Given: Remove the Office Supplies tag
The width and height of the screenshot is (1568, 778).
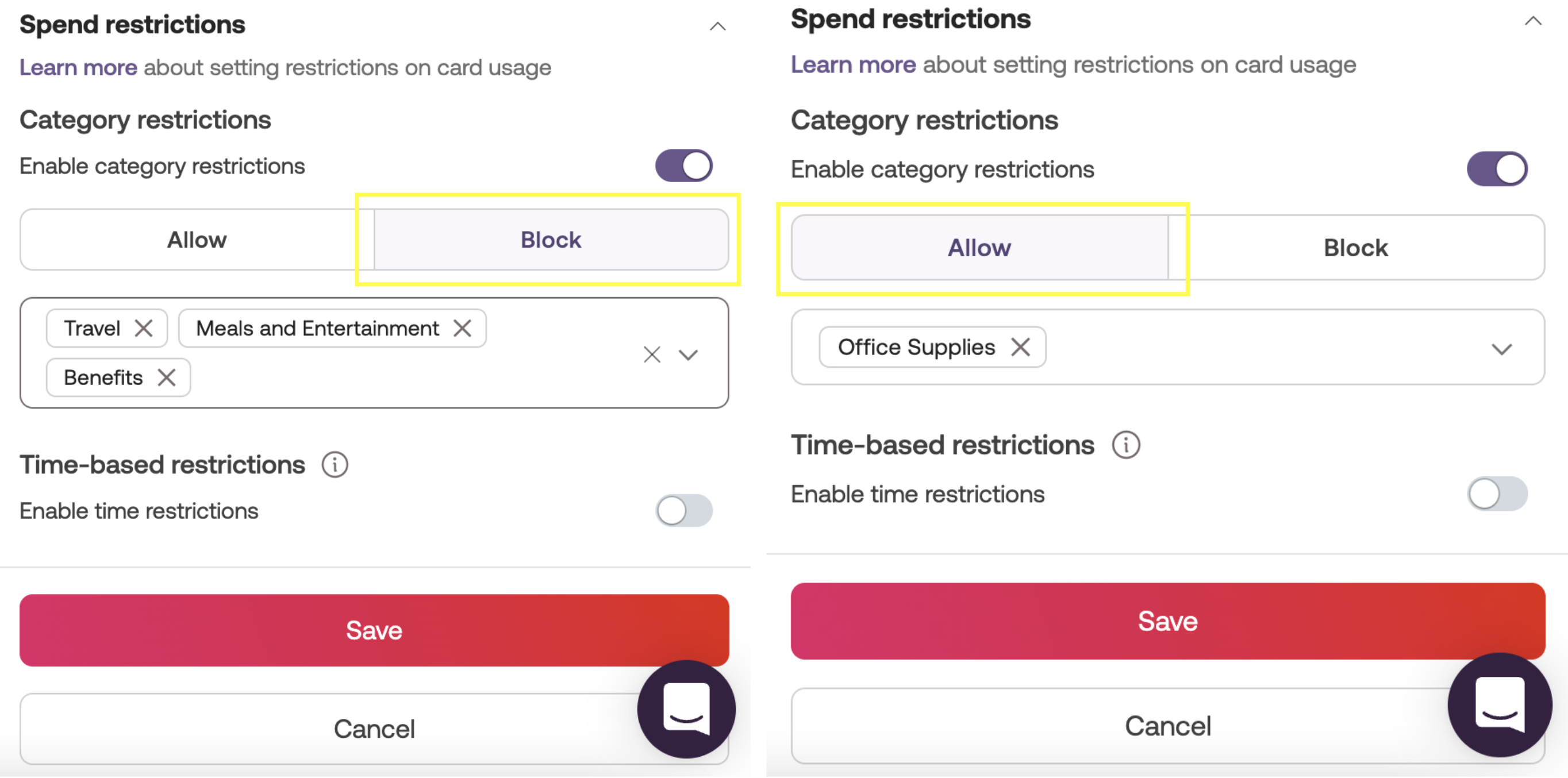Looking at the screenshot, I should (1021, 347).
